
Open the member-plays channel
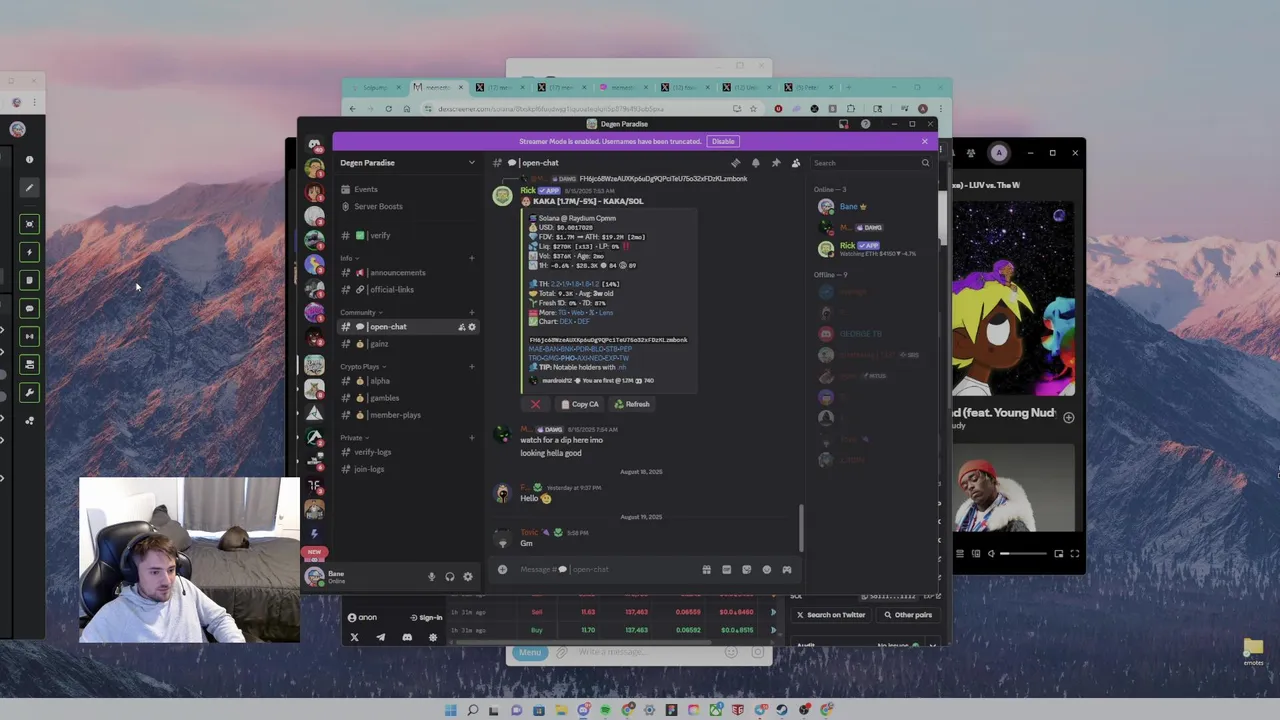tap(407, 415)
